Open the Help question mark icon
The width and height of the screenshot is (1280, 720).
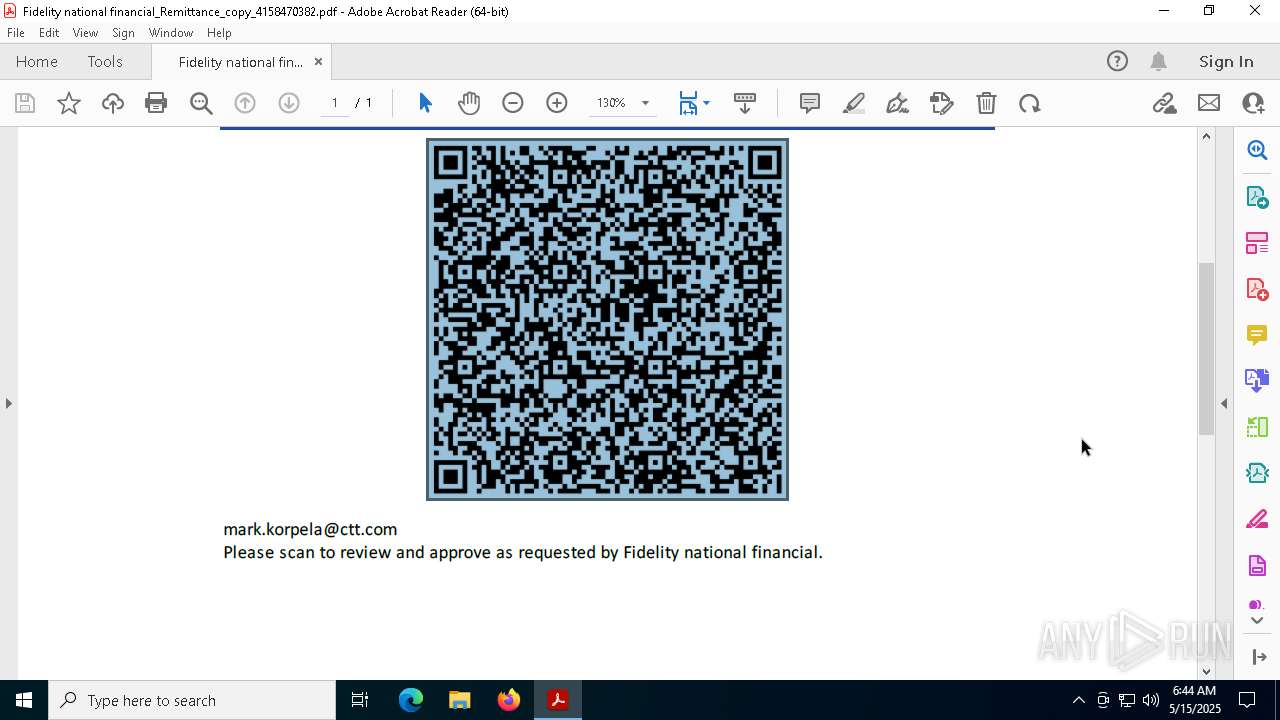[1117, 62]
